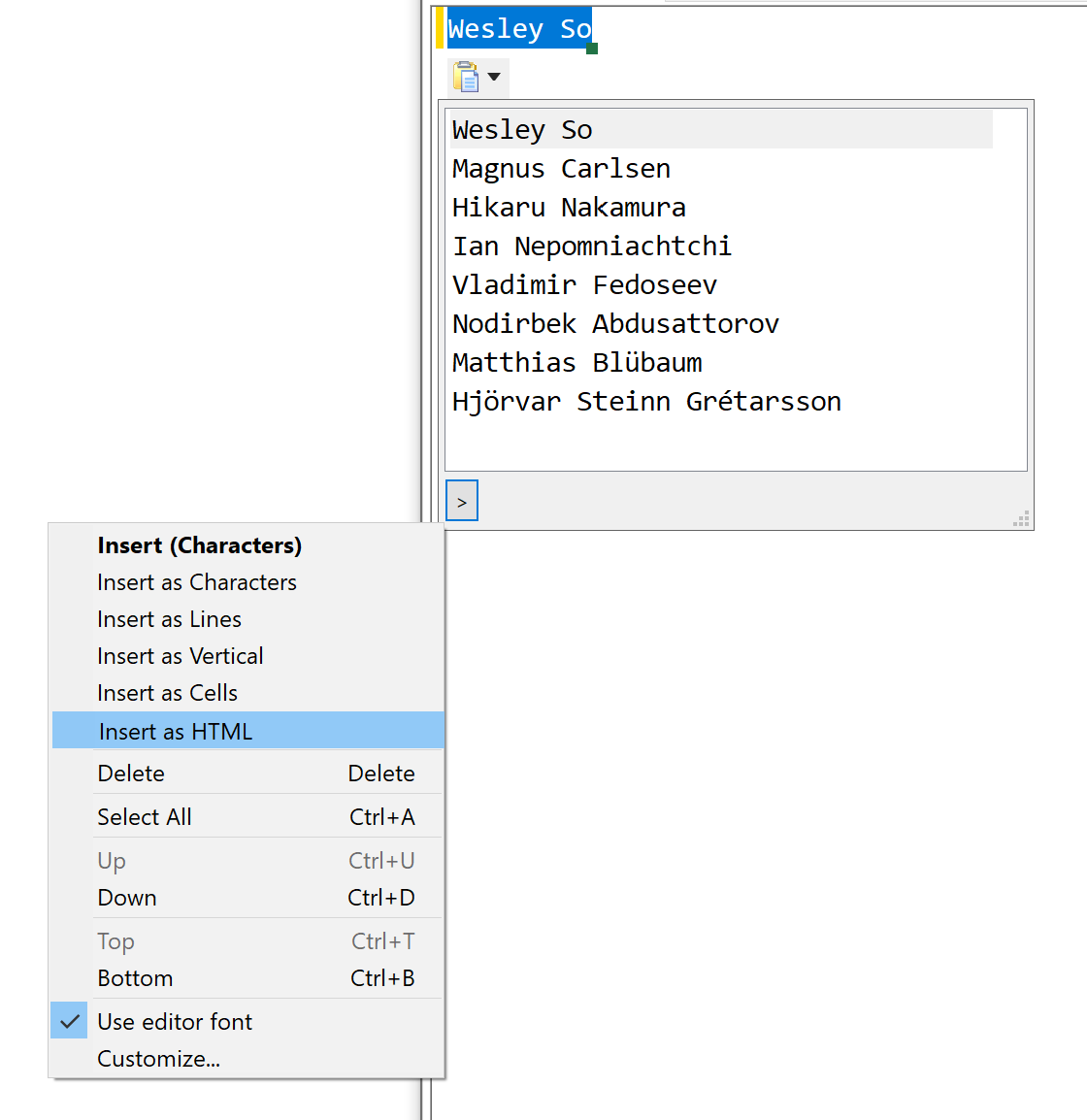Select Insert as Lines menu entry
The height and width of the screenshot is (1120, 1087).
point(247,619)
